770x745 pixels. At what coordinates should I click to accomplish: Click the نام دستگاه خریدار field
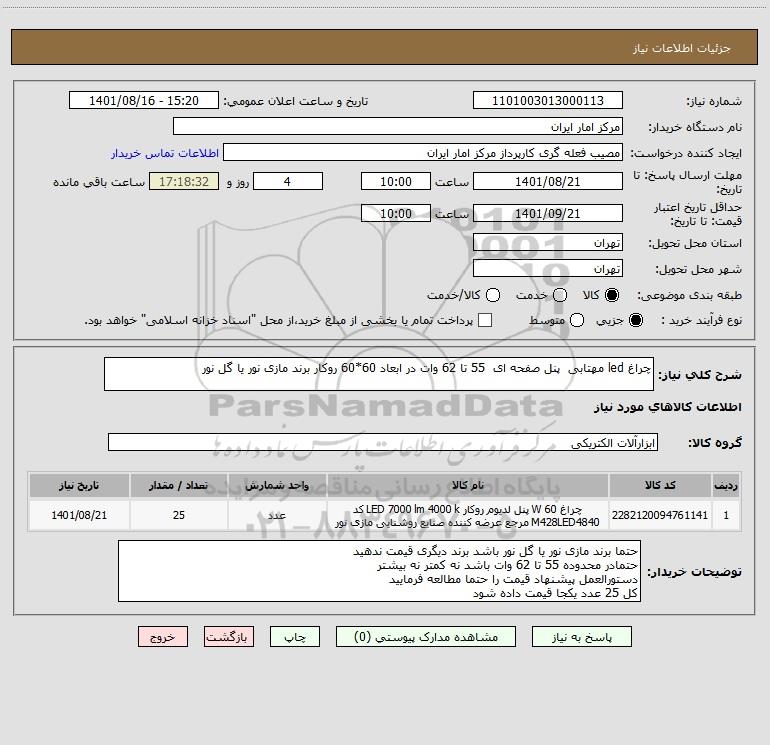[398, 127]
